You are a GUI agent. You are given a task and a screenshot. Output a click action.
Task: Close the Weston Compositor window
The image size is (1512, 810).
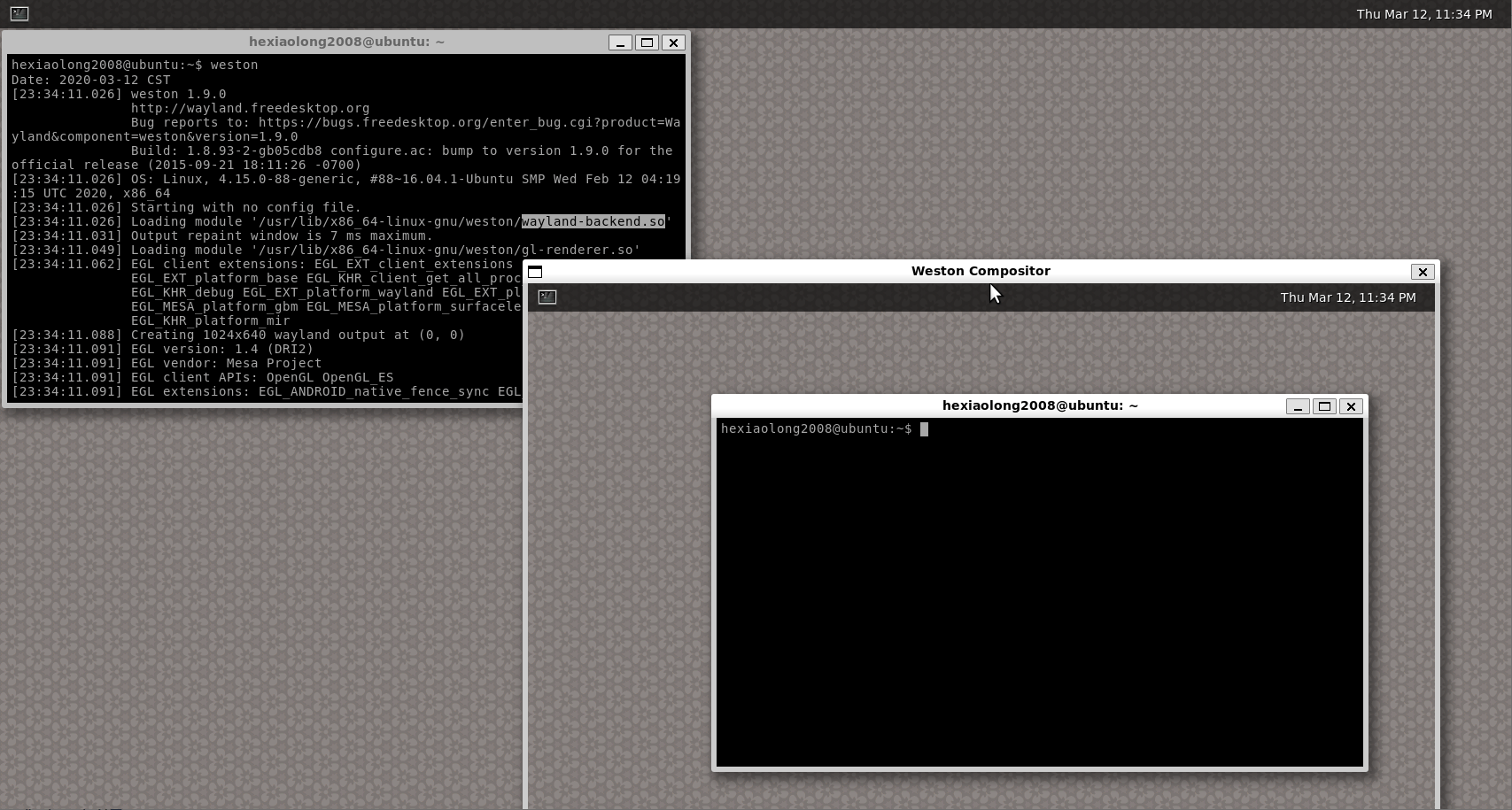1423,272
